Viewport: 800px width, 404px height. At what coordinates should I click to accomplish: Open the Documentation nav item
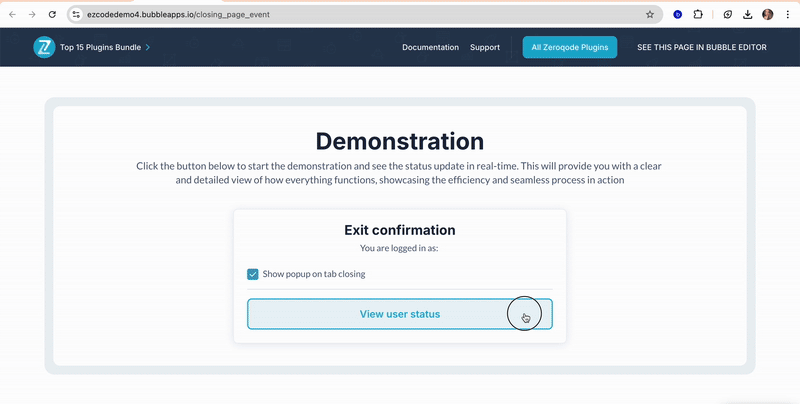point(430,47)
